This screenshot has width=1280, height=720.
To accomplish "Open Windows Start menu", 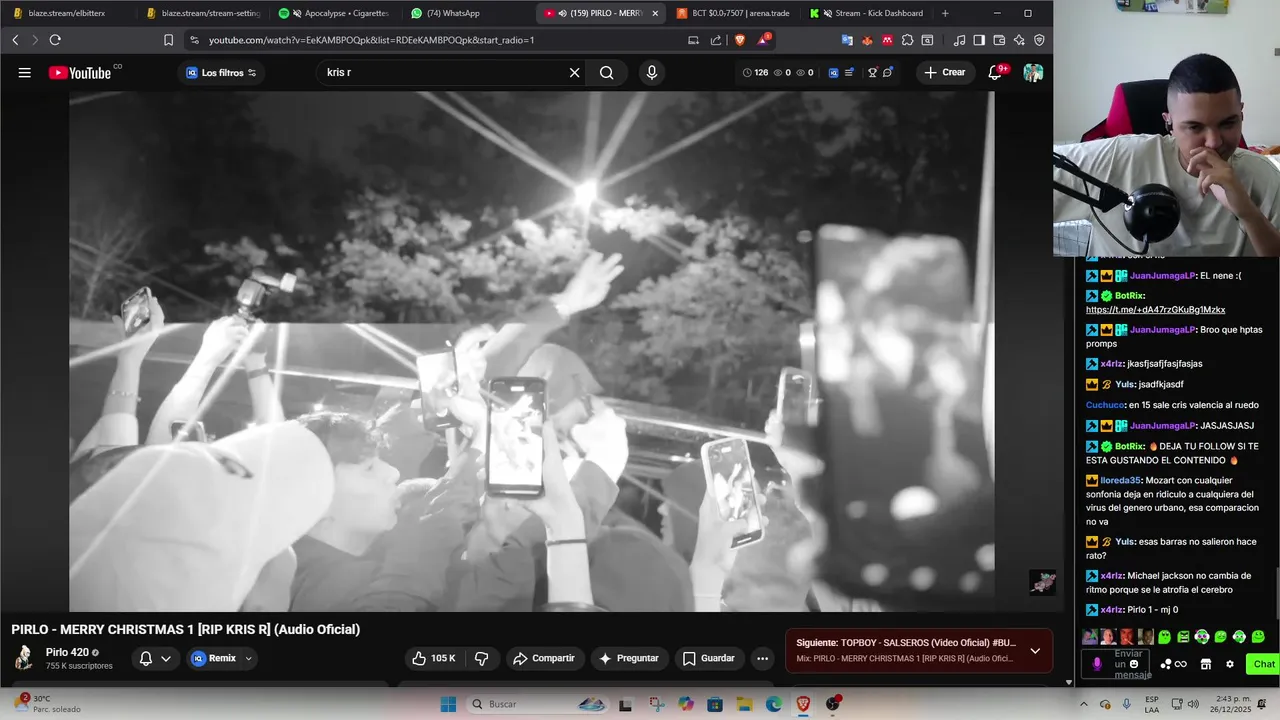I will click(448, 704).
